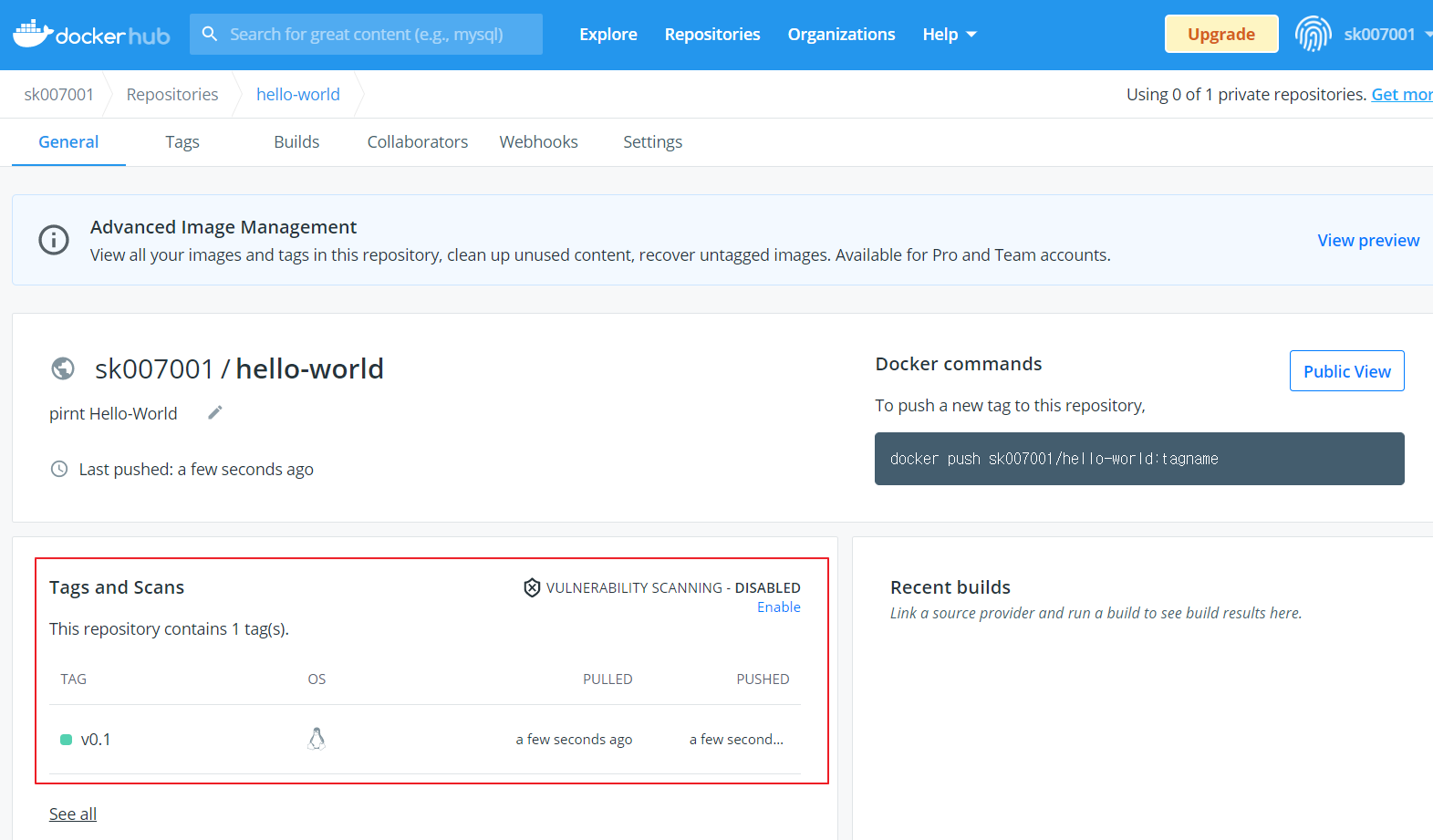Viewport: 1433px width, 840px height.
Task: Click the clock icon beside Last pushed
Action: (59, 469)
